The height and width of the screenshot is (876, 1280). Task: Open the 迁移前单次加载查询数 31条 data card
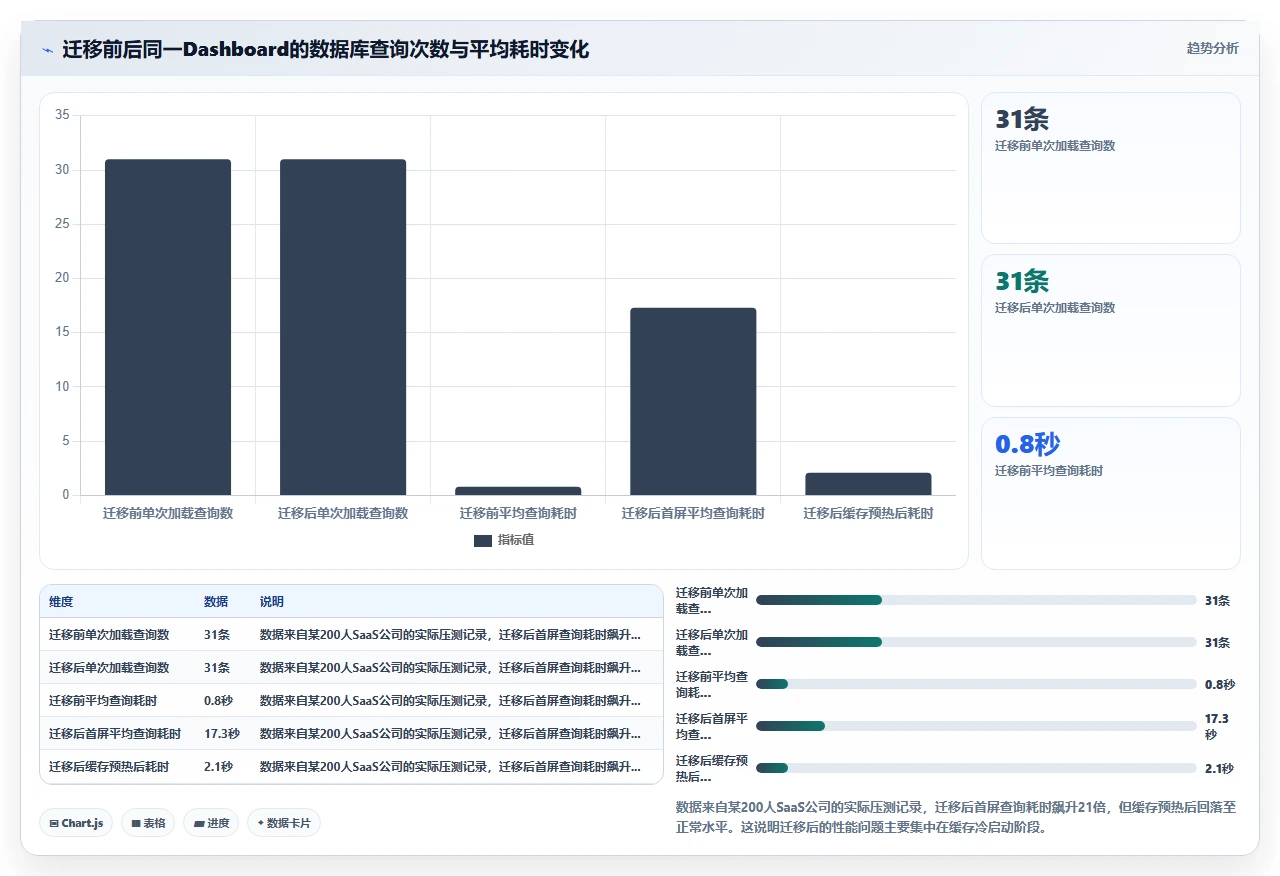pos(1111,168)
